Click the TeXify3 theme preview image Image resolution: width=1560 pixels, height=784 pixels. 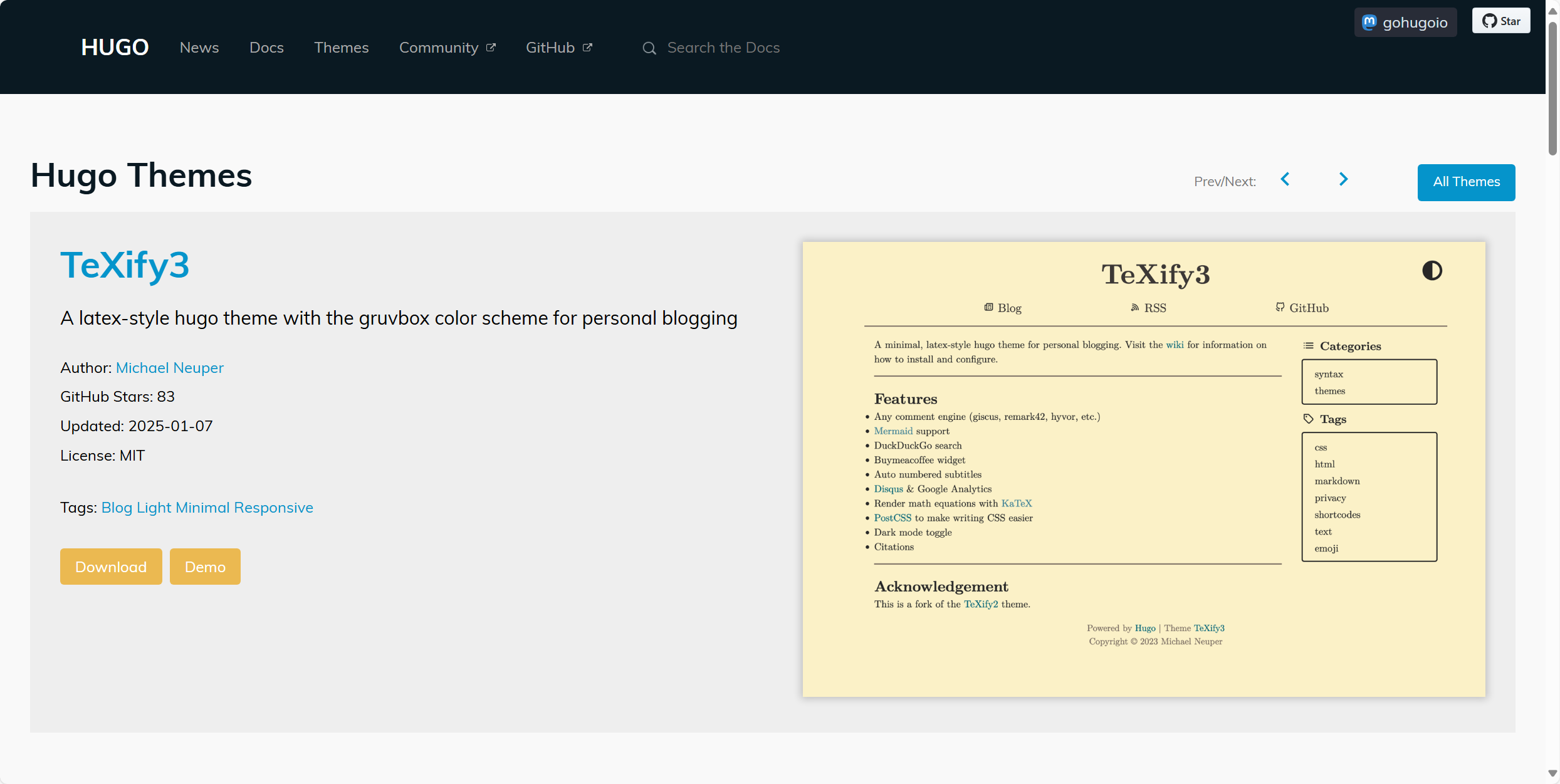point(1143,469)
